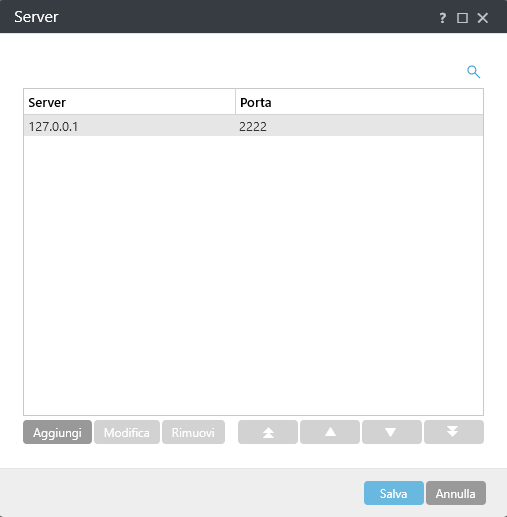Click the Aggiungi button
The width and height of the screenshot is (507, 517).
point(57,432)
